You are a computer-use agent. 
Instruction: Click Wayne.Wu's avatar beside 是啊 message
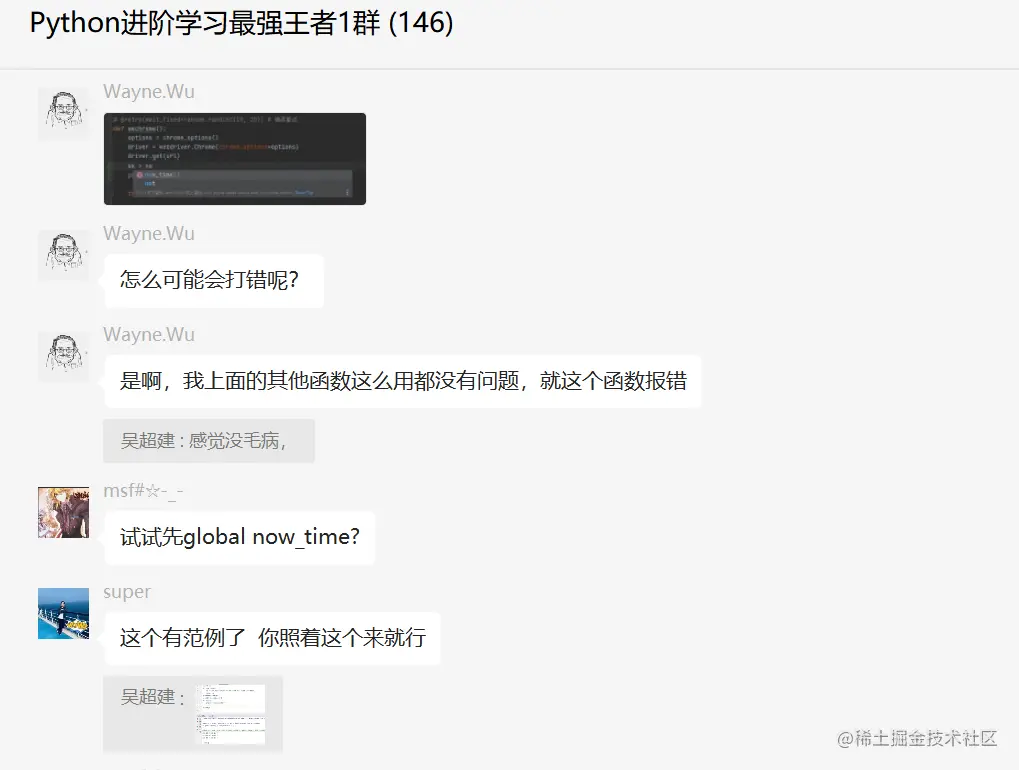click(x=64, y=357)
